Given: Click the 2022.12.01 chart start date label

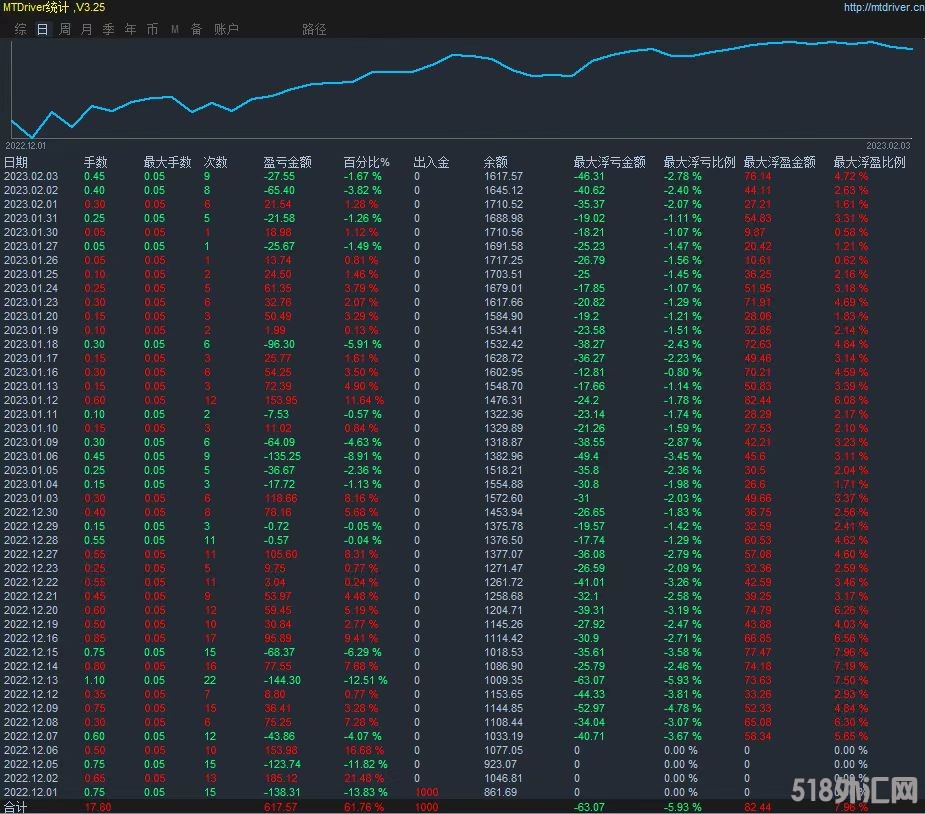Looking at the screenshot, I should click(x=25, y=146).
